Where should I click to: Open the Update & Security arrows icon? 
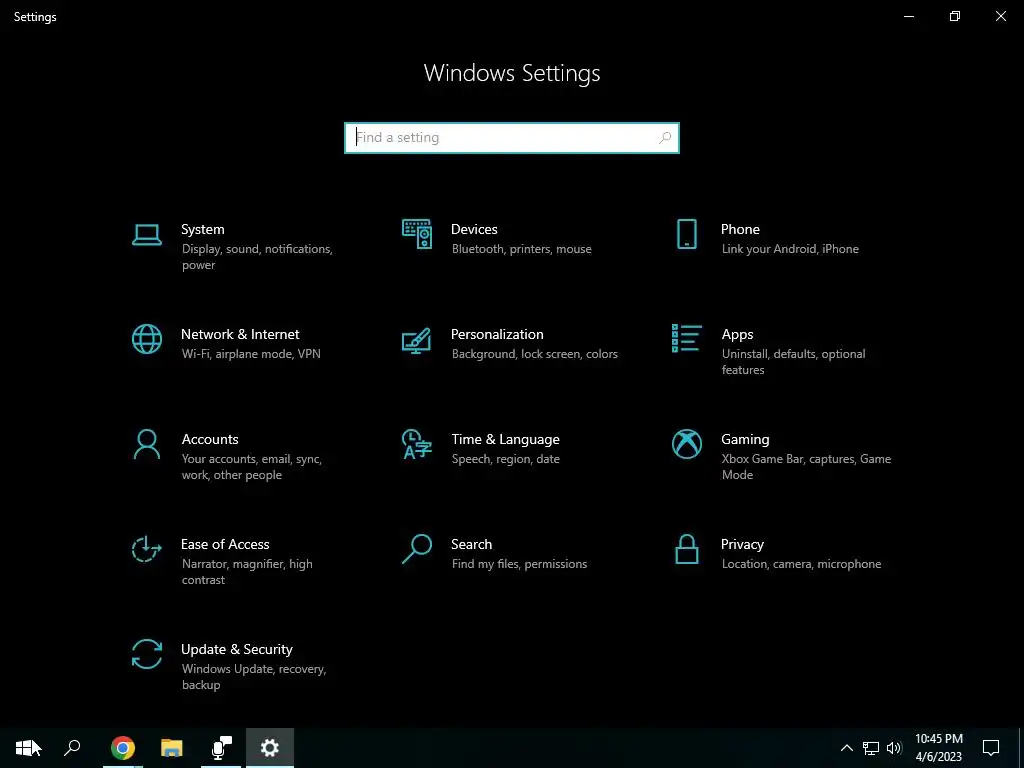click(146, 654)
